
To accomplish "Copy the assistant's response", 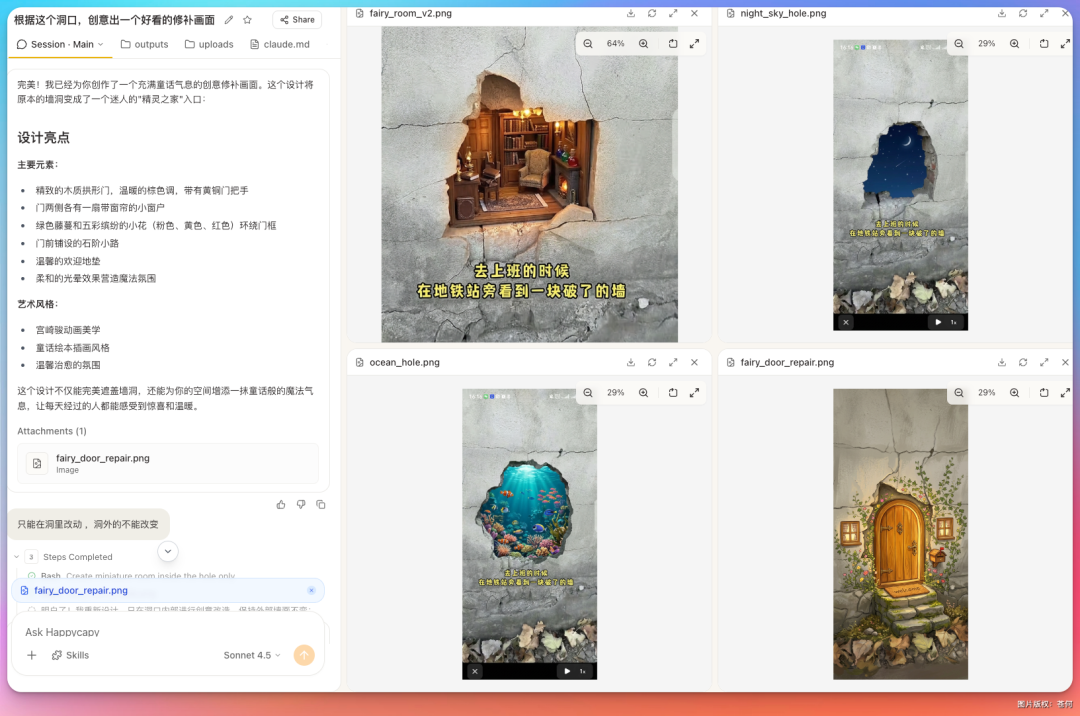I will coord(321,504).
